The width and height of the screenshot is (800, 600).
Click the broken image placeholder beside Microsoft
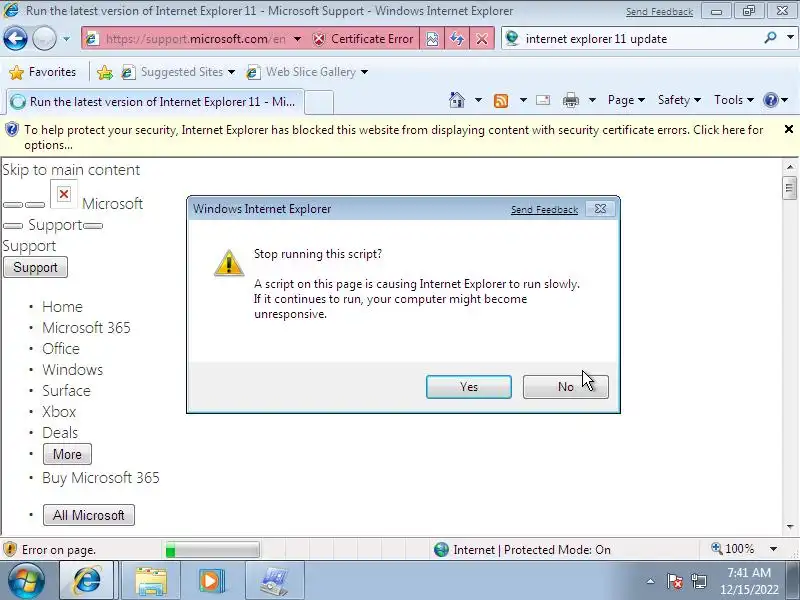click(x=64, y=194)
